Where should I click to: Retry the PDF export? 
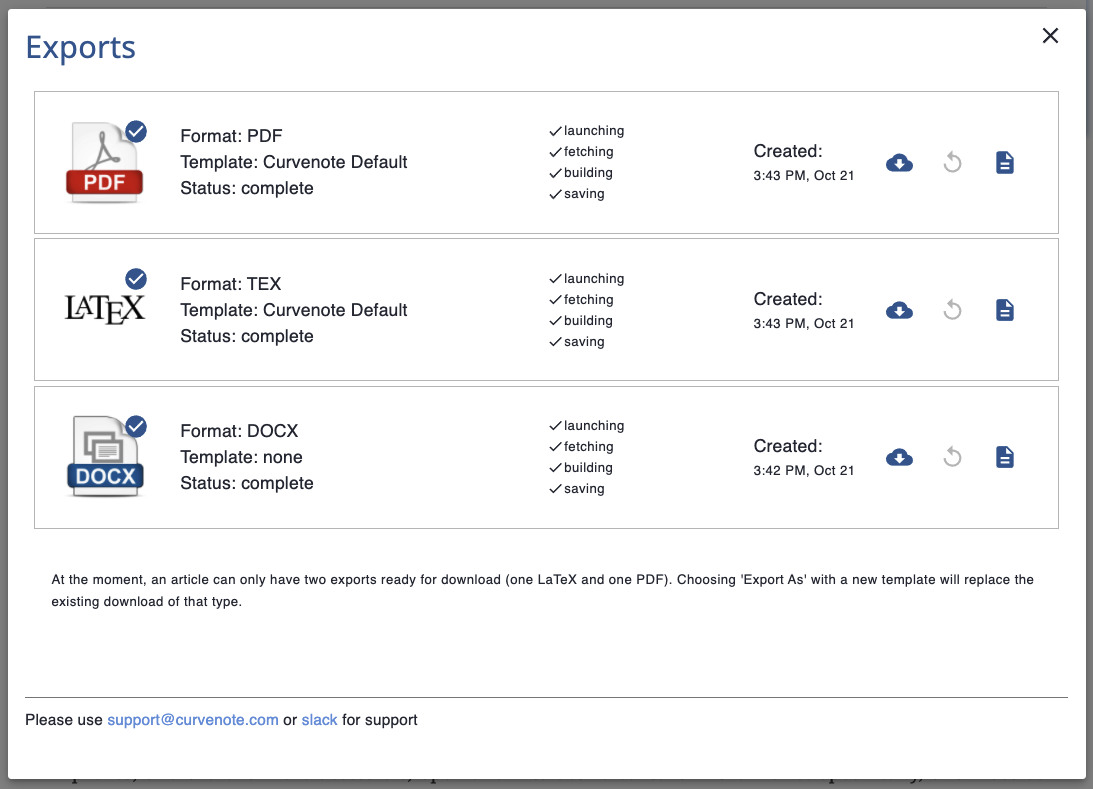(951, 162)
